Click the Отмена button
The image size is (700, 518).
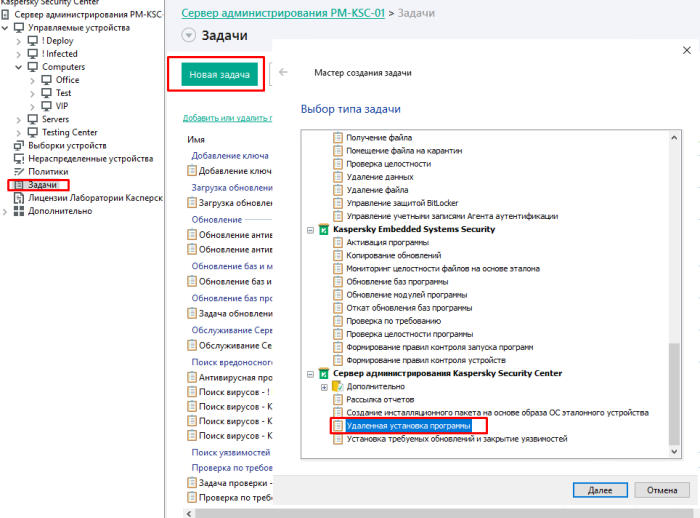(662, 490)
